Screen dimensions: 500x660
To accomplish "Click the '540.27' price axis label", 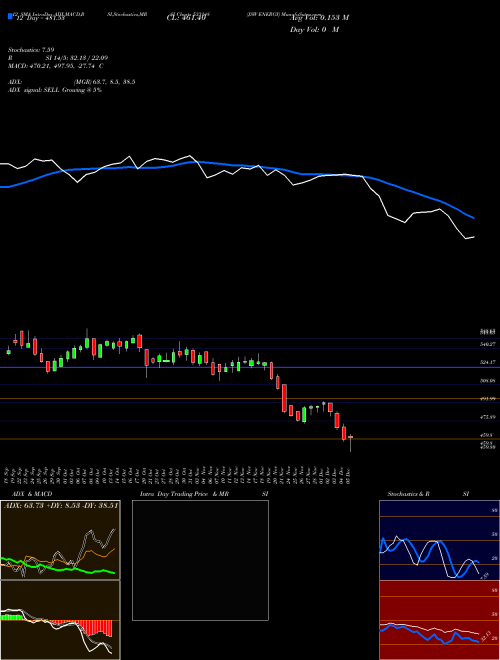I will click(x=488, y=344).
